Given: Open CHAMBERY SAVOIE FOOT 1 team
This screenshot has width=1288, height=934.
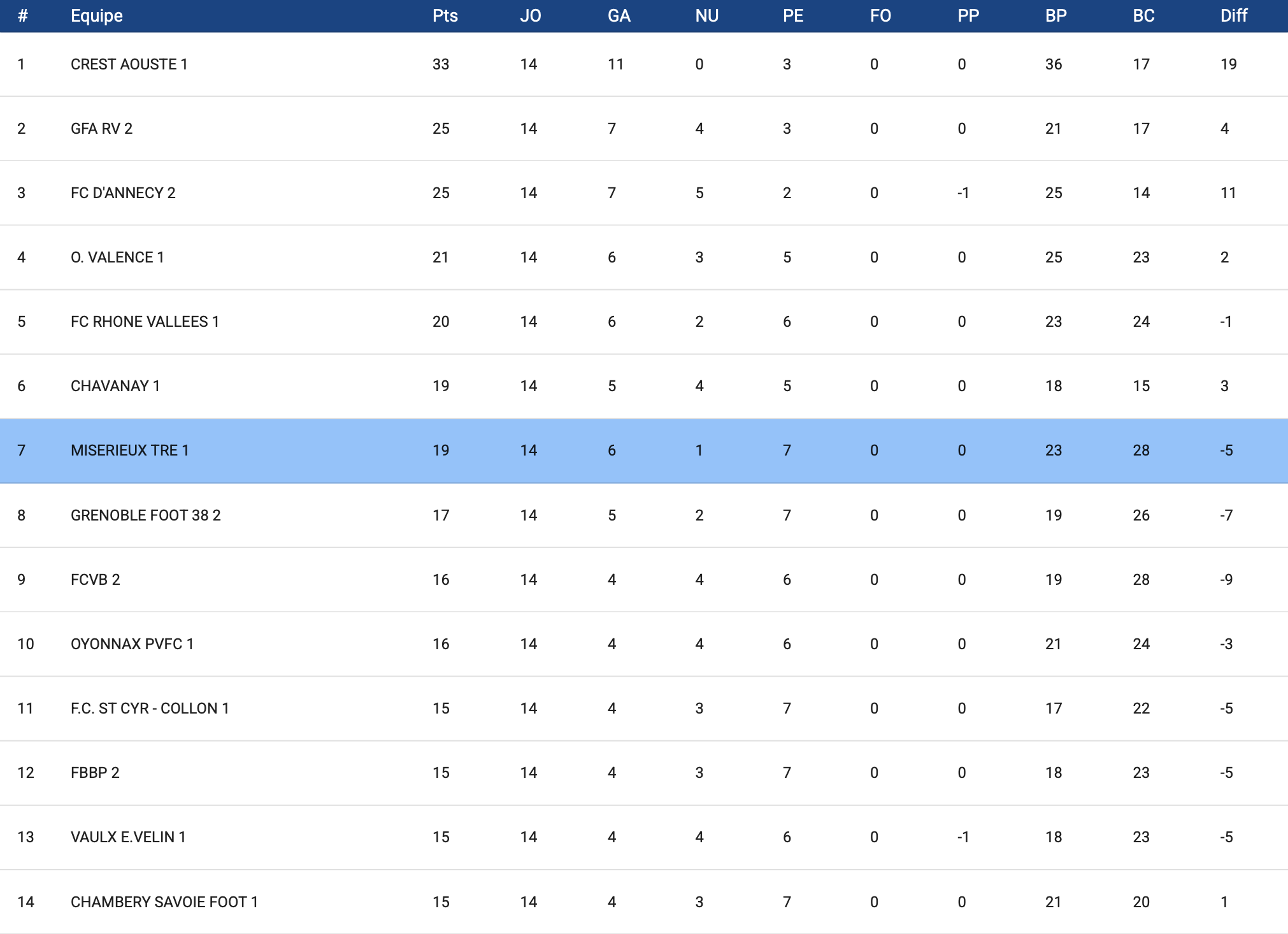Looking at the screenshot, I should click(164, 902).
